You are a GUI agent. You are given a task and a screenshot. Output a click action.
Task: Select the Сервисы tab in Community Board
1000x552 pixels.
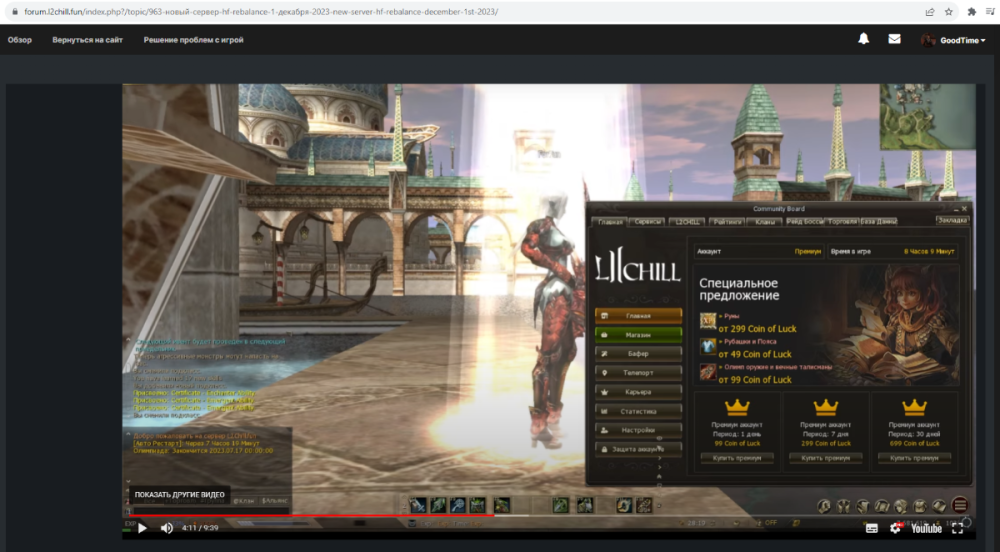click(648, 221)
